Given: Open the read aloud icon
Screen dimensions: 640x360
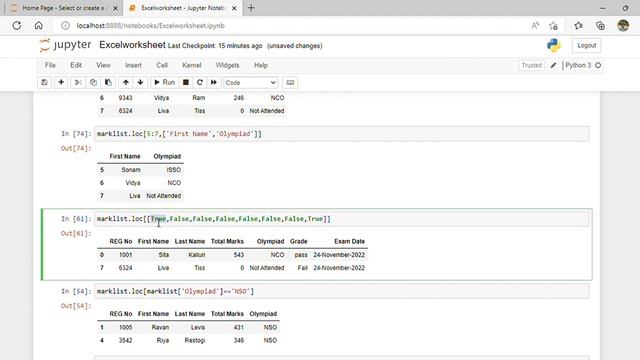Looking at the screenshot, I should pyautogui.click(x=535, y=26).
